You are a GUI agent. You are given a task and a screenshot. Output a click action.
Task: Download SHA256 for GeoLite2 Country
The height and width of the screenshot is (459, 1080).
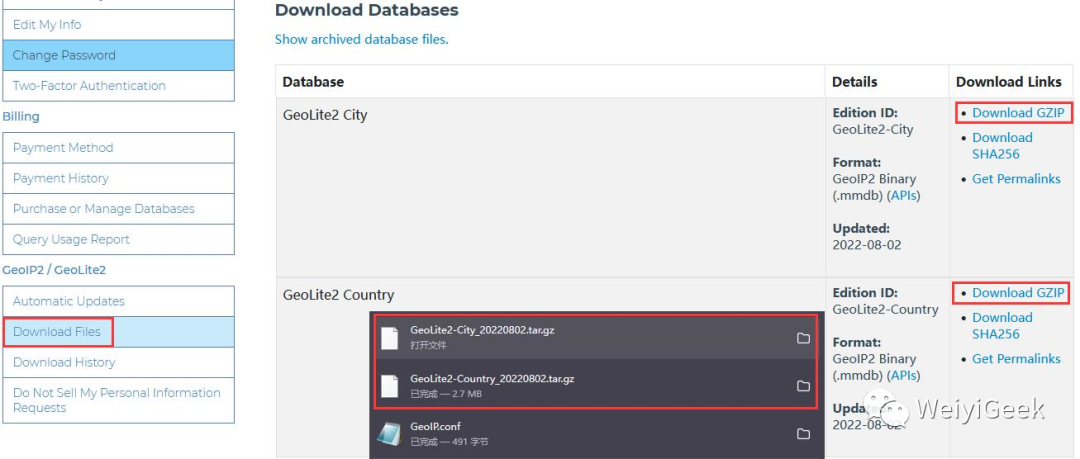(x=1002, y=326)
